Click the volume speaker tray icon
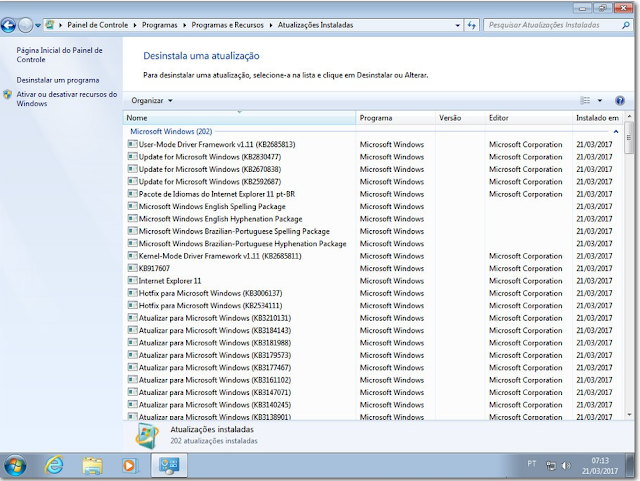This screenshot has width=640, height=481. [567, 465]
